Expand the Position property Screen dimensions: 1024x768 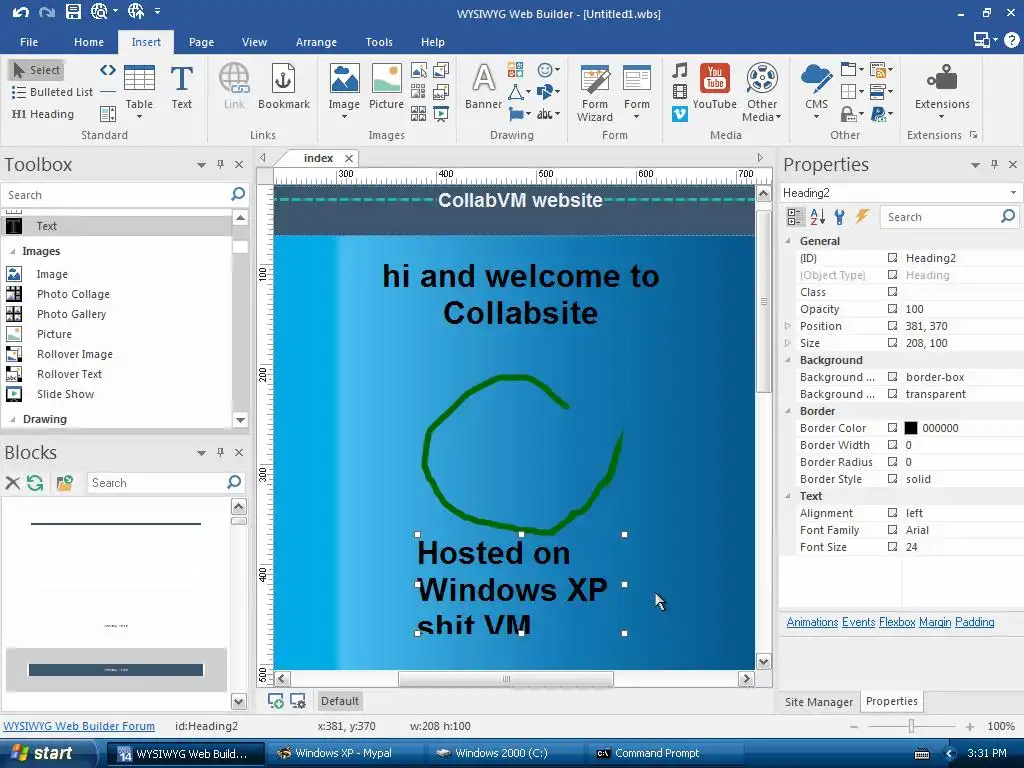pyautogui.click(x=788, y=326)
